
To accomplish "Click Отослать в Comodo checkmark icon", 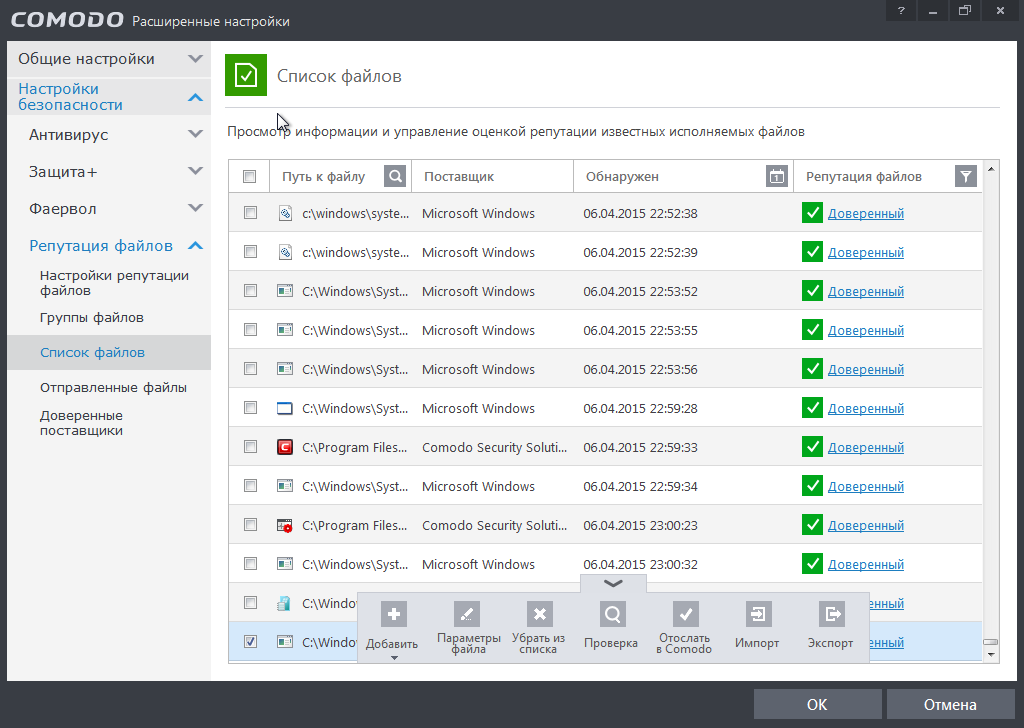I will pyautogui.click(x=686, y=614).
